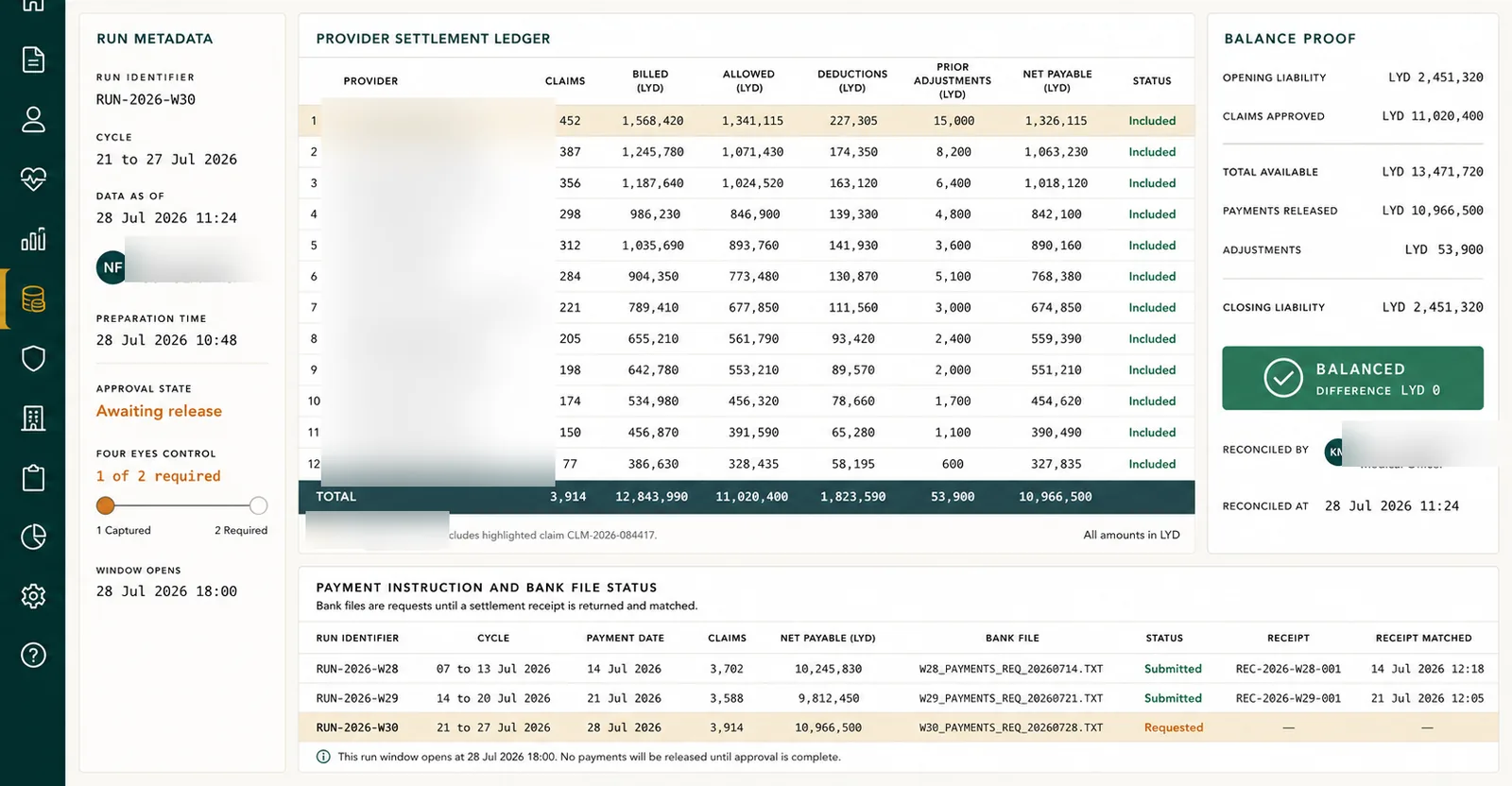Click the NF preparer avatar

click(112, 267)
